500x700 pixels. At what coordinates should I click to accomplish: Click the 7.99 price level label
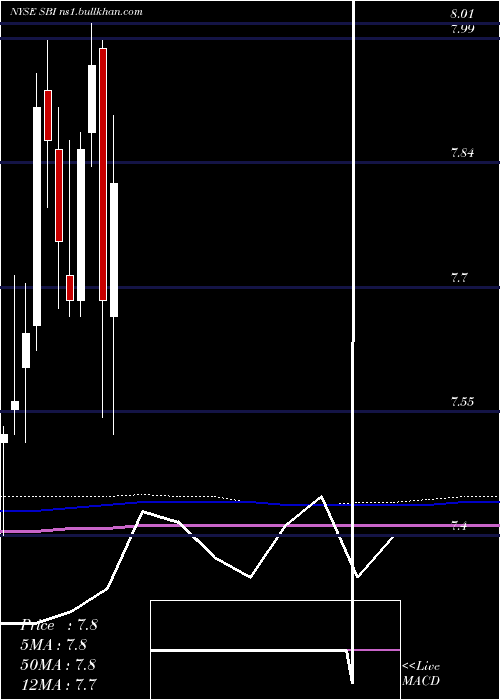[x=462, y=29]
